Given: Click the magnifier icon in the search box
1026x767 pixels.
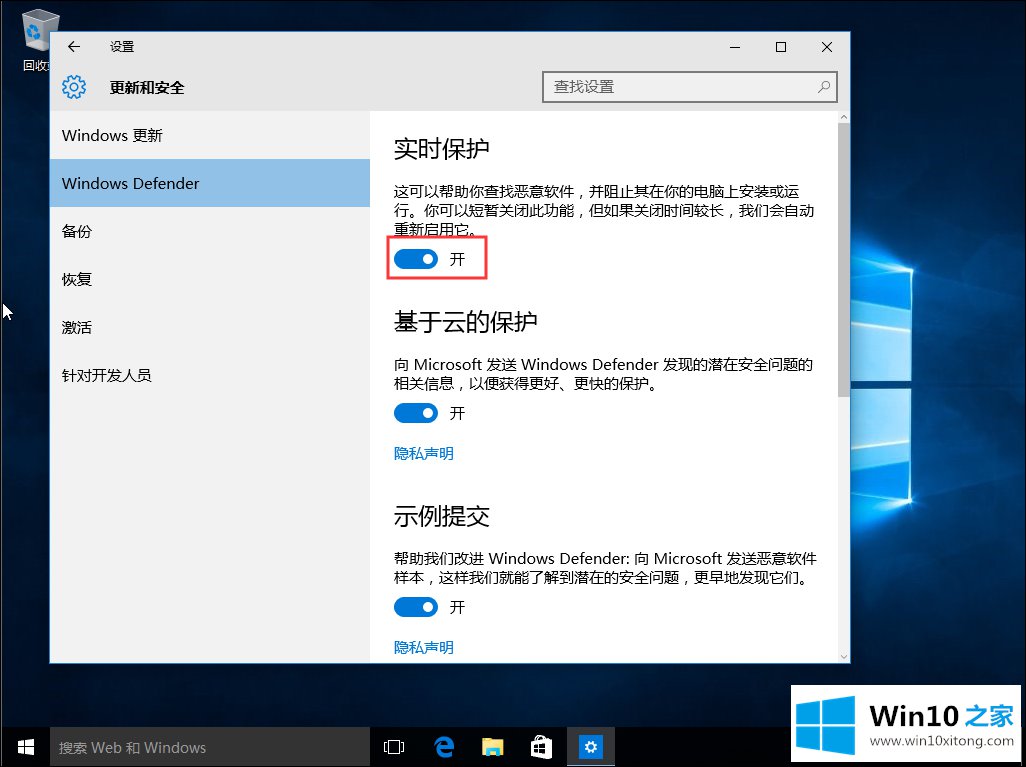Looking at the screenshot, I should pyautogui.click(x=824, y=86).
